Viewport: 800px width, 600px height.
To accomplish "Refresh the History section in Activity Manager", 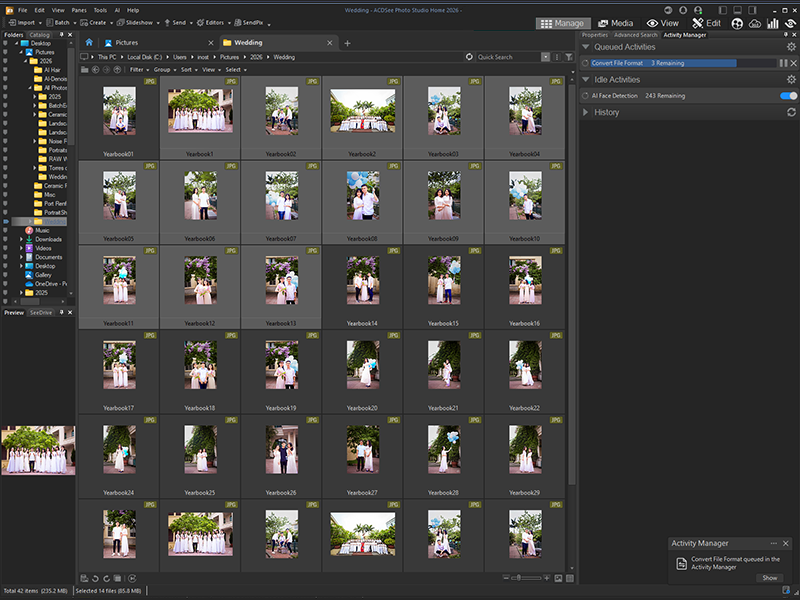I will coord(792,112).
